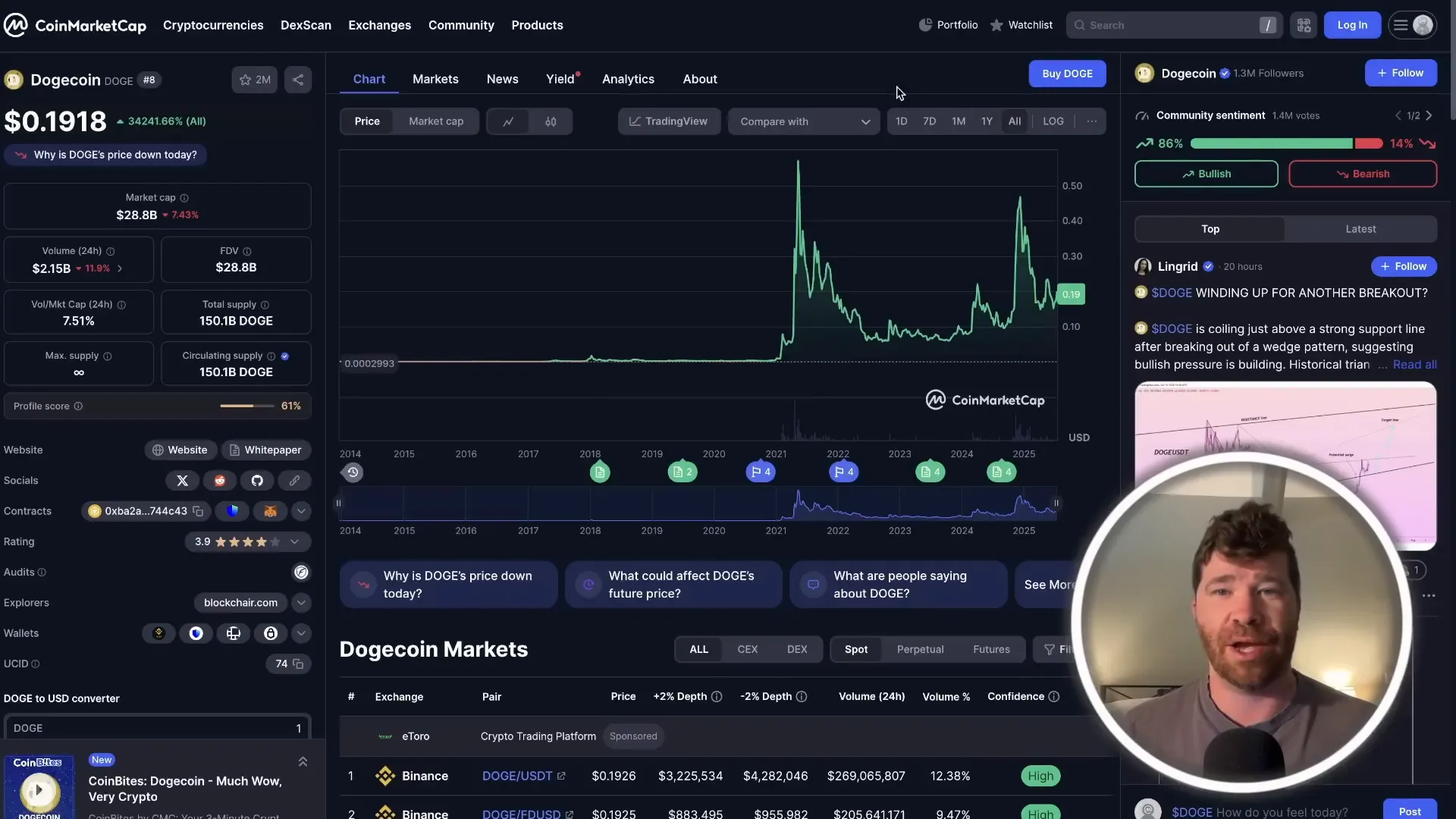Select Perpetual market type
The image size is (1456, 819).
[920, 650]
